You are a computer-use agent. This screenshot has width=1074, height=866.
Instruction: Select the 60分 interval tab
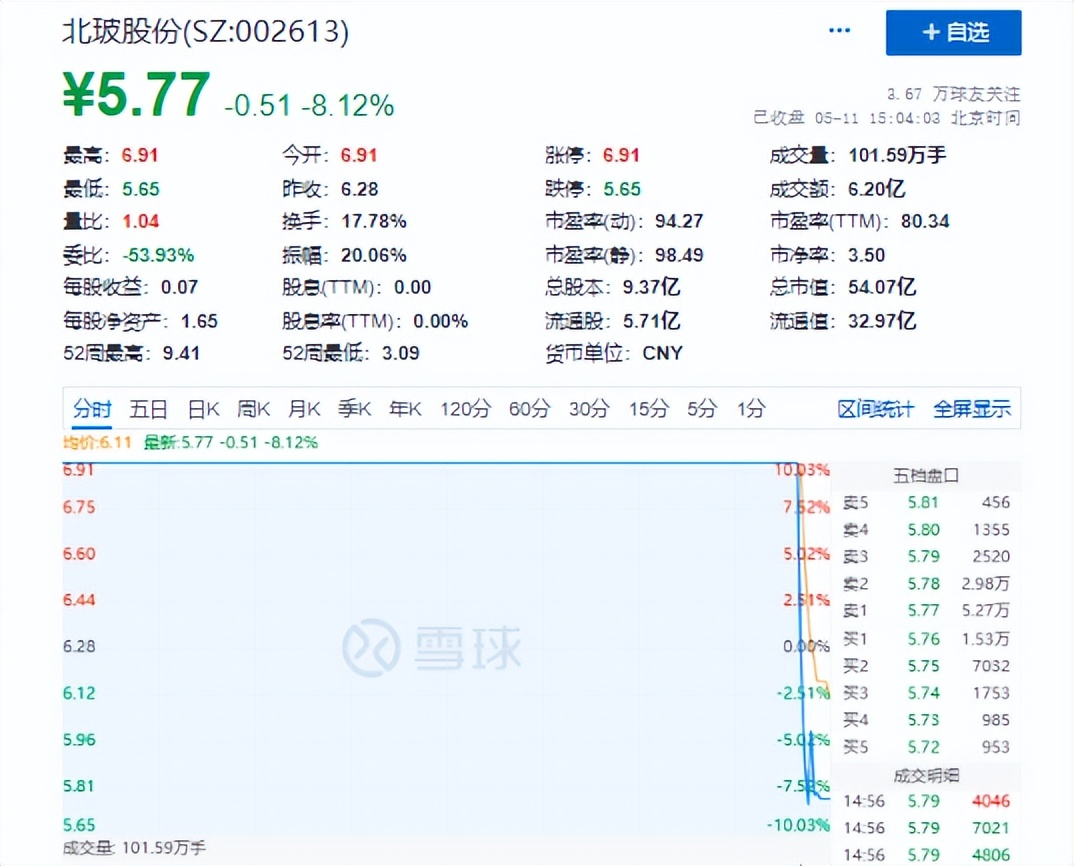529,409
